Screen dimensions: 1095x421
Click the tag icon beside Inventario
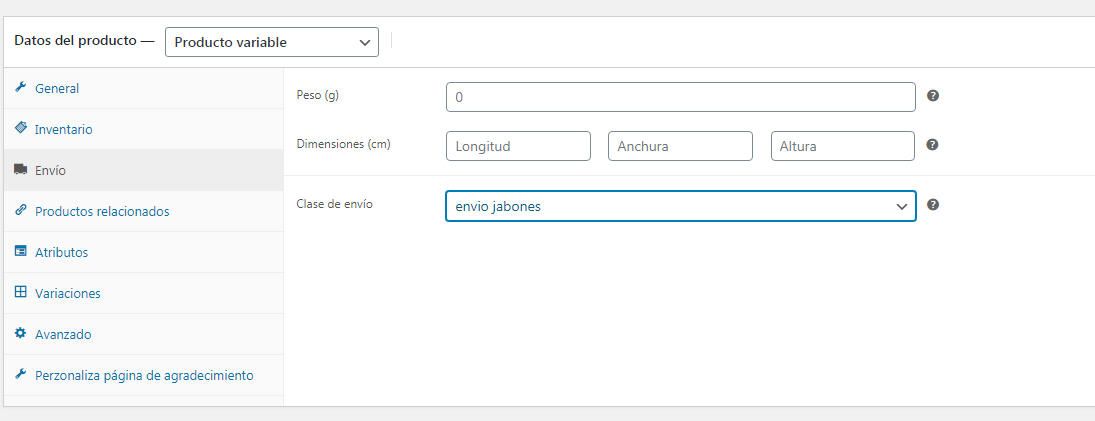tap(20, 128)
